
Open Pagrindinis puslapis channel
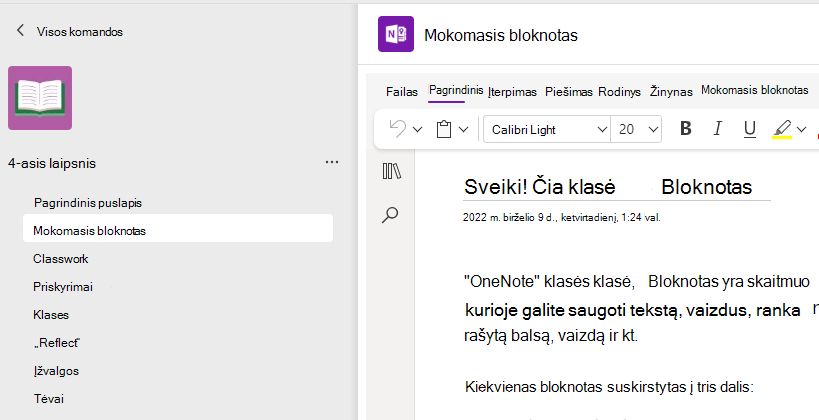tap(88, 203)
